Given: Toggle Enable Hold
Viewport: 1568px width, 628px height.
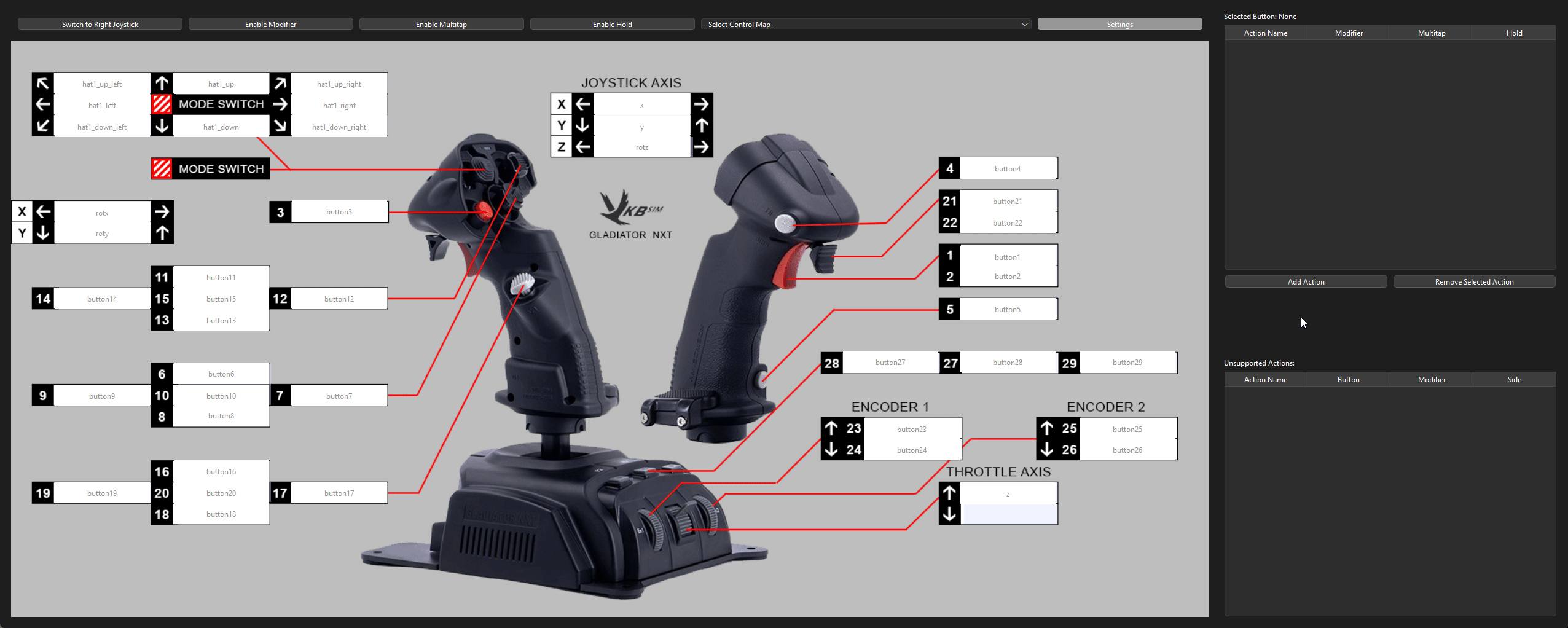Looking at the screenshot, I should 612,25.
